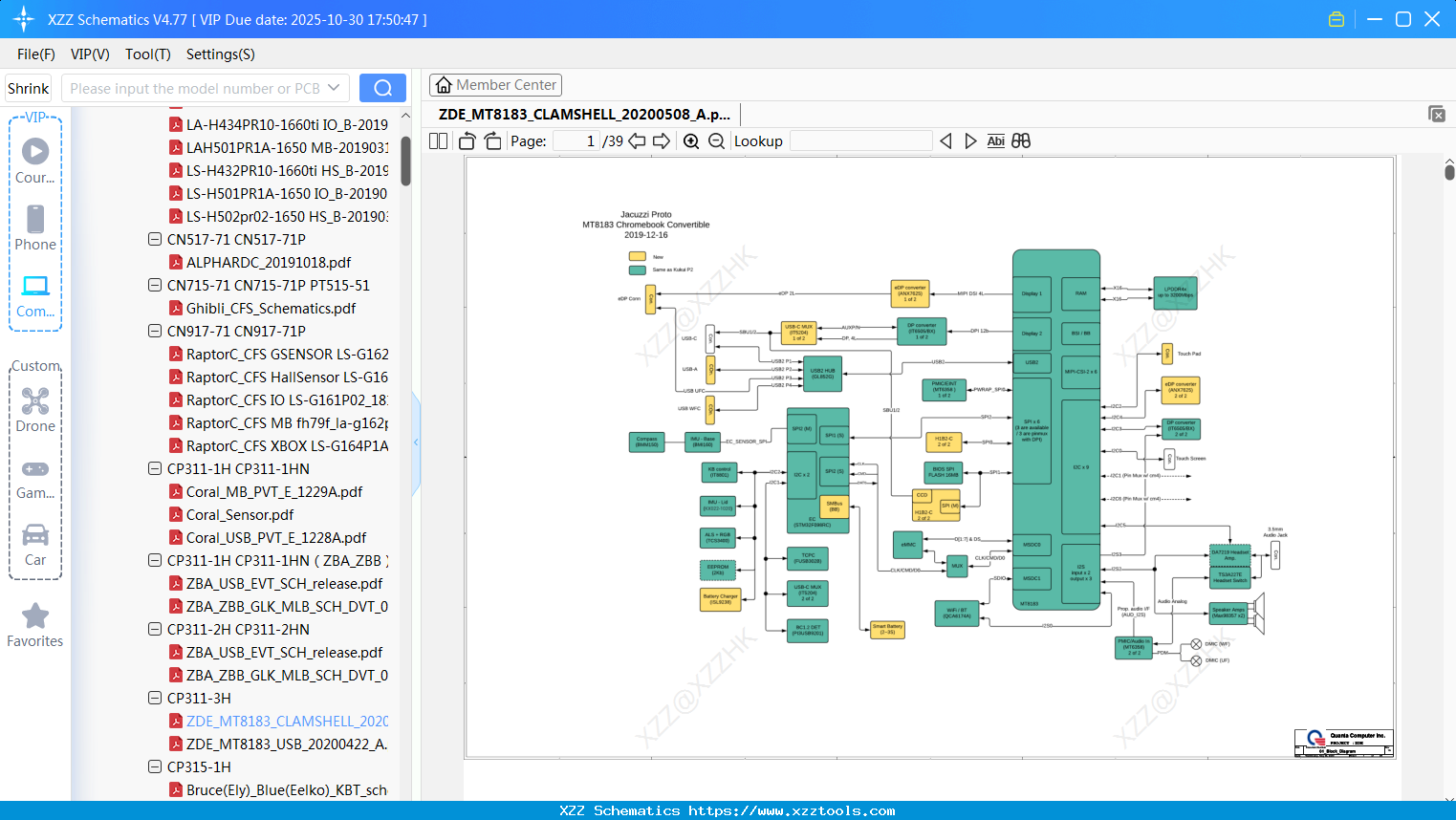Screen dimensions: 1456x820
Task: Collapse the CN917-71 CN917-71P folder
Action: (x=155, y=332)
